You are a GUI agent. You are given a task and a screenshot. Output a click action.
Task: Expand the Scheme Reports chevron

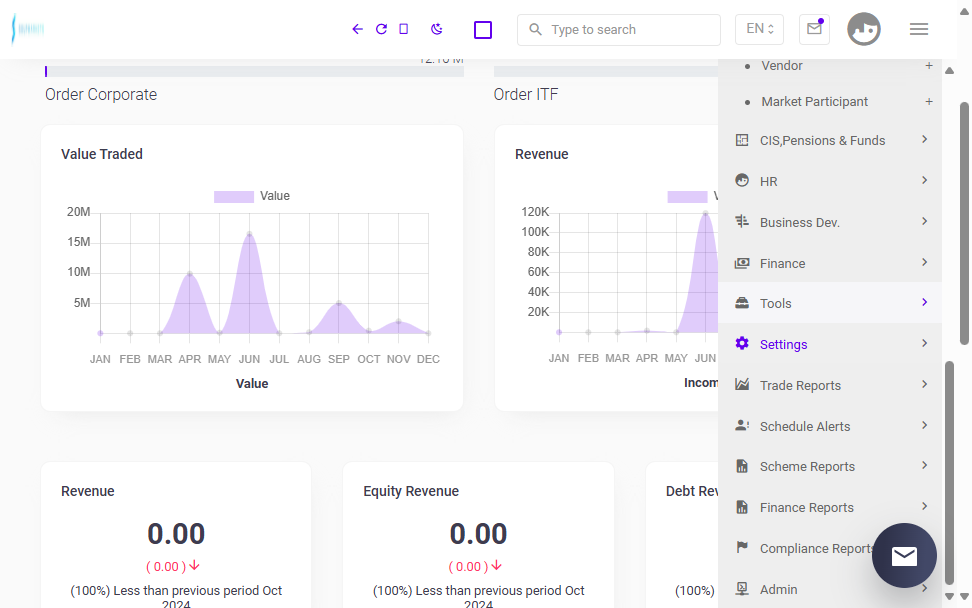click(x=924, y=465)
